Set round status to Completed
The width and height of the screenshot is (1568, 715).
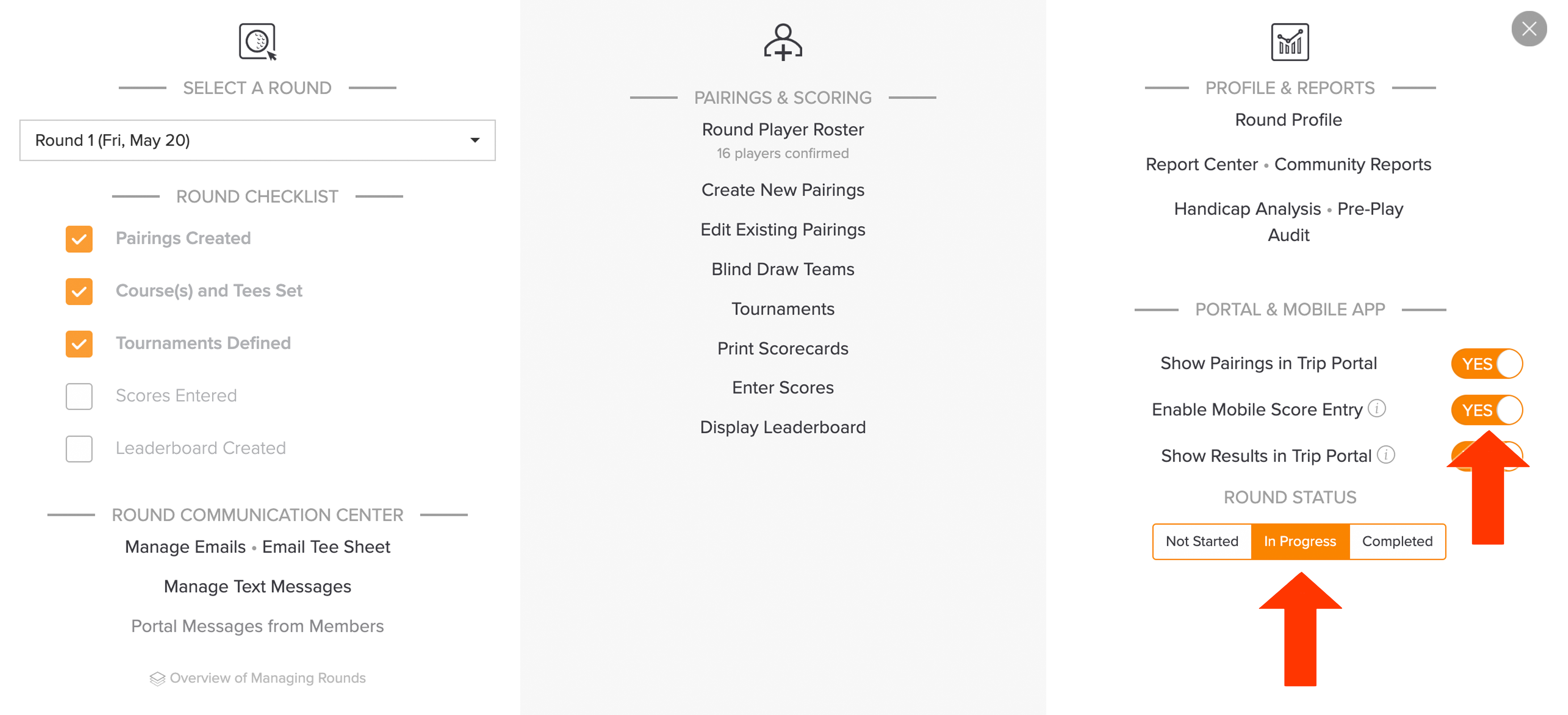(x=1397, y=541)
